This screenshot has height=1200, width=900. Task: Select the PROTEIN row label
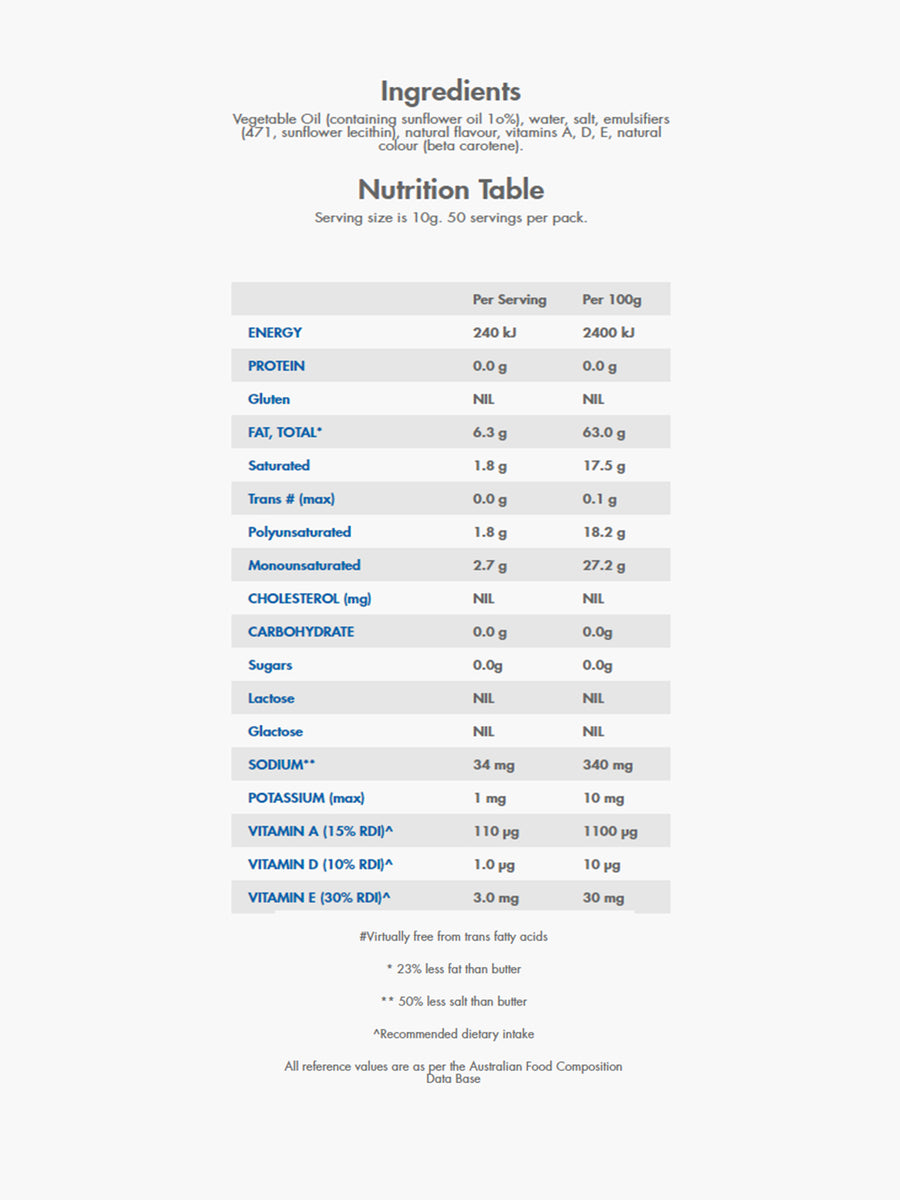coord(277,366)
